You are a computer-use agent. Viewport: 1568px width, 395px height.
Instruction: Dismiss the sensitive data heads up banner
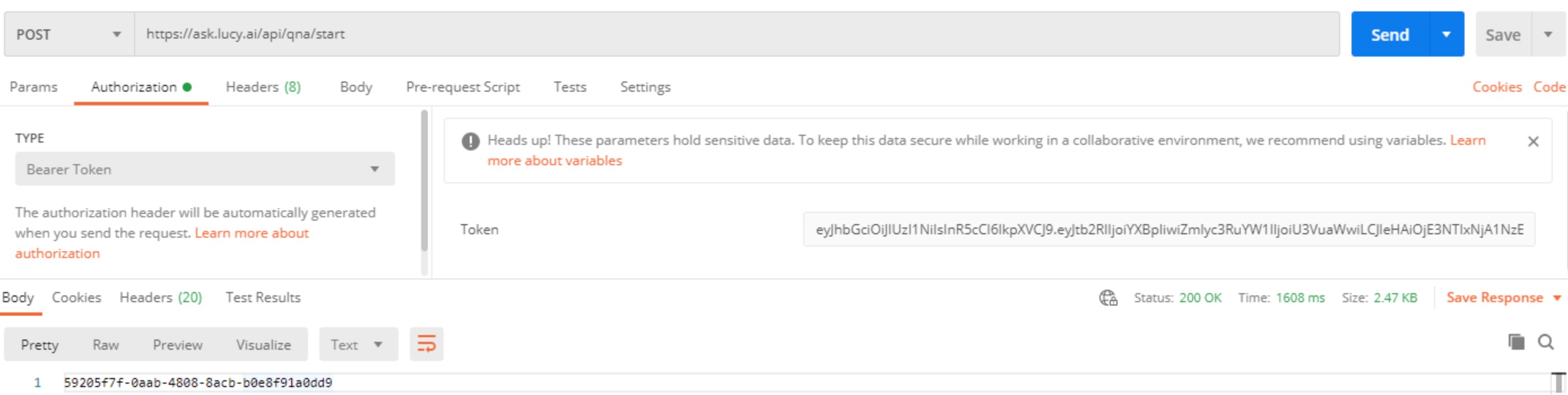1533,141
